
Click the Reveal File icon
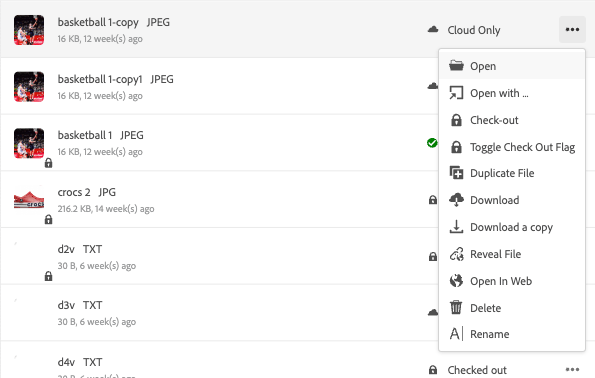456,254
